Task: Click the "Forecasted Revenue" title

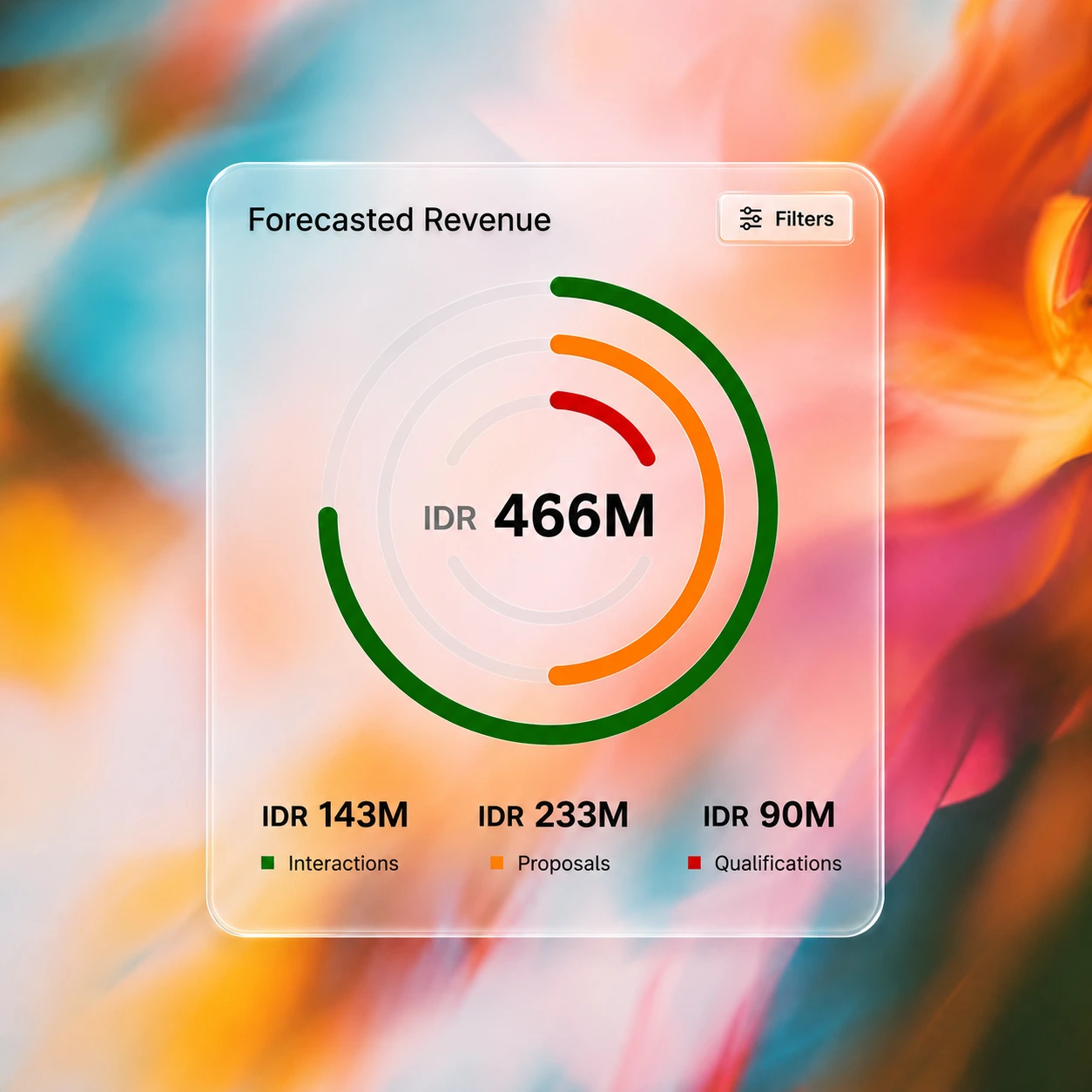Action: click(x=399, y=219)
